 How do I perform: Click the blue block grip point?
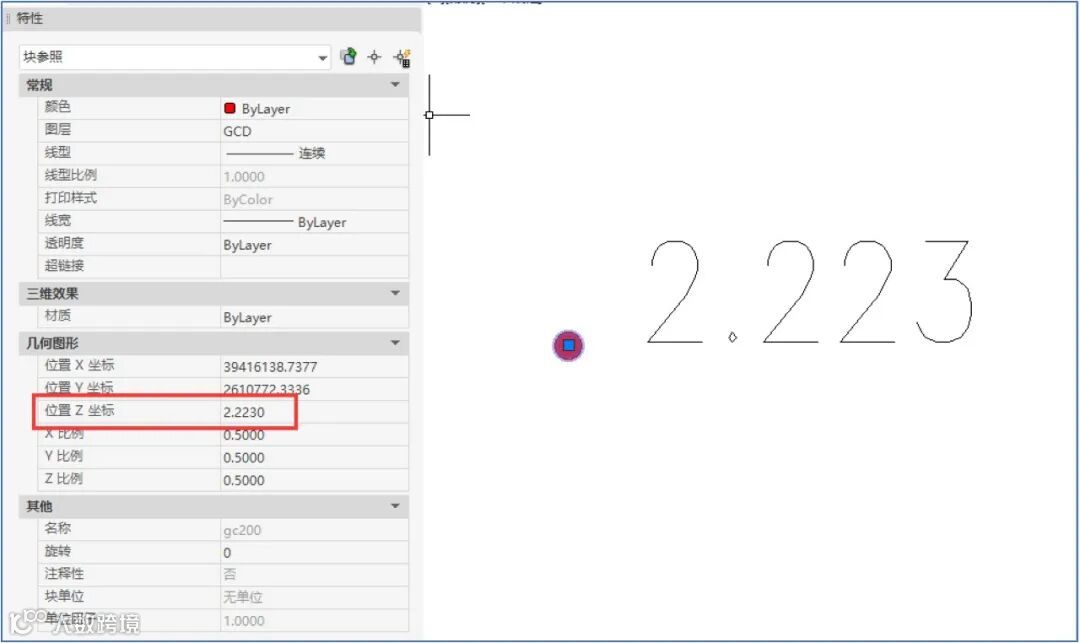pos(569,345)
